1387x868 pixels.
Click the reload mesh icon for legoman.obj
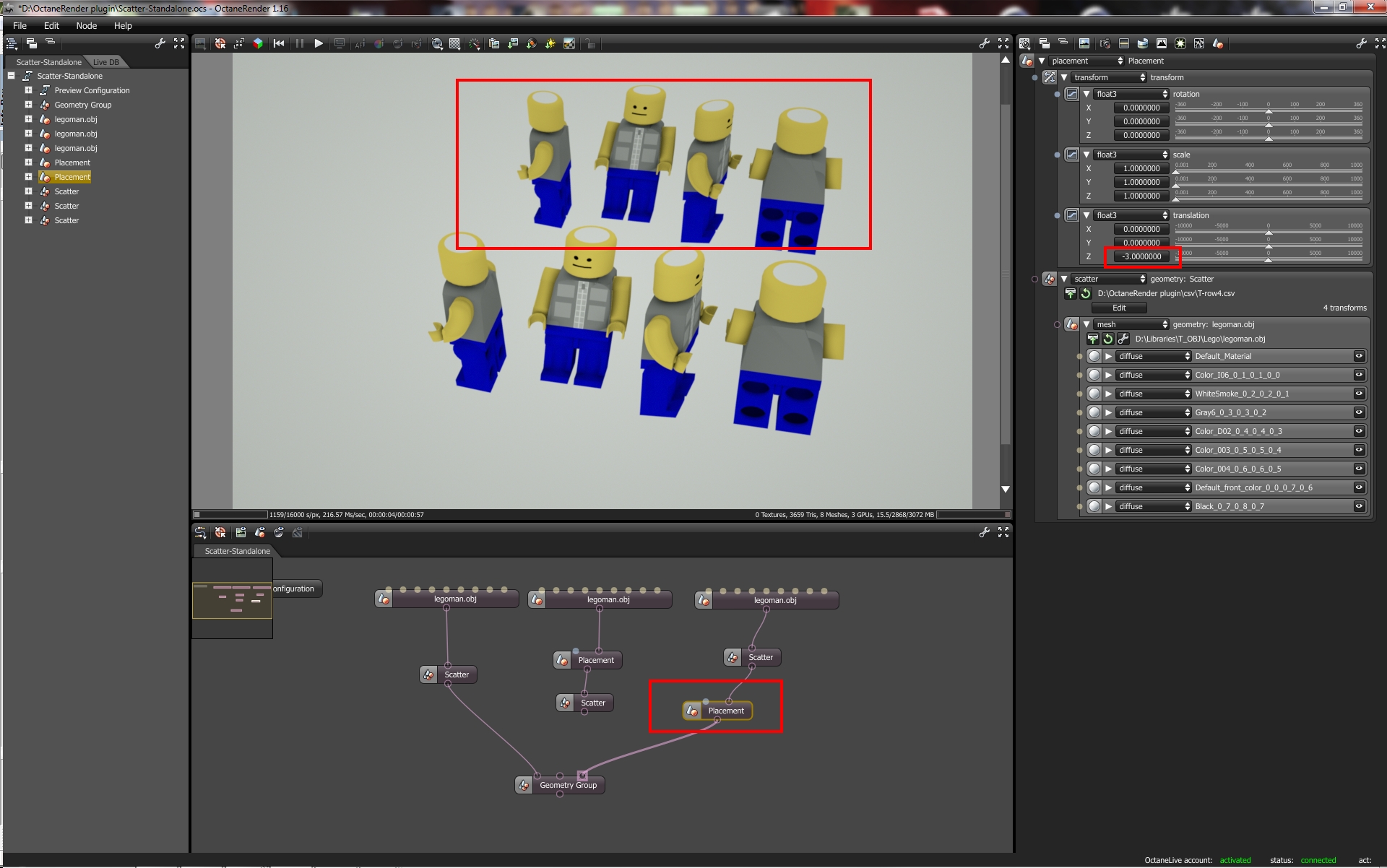1108,339
